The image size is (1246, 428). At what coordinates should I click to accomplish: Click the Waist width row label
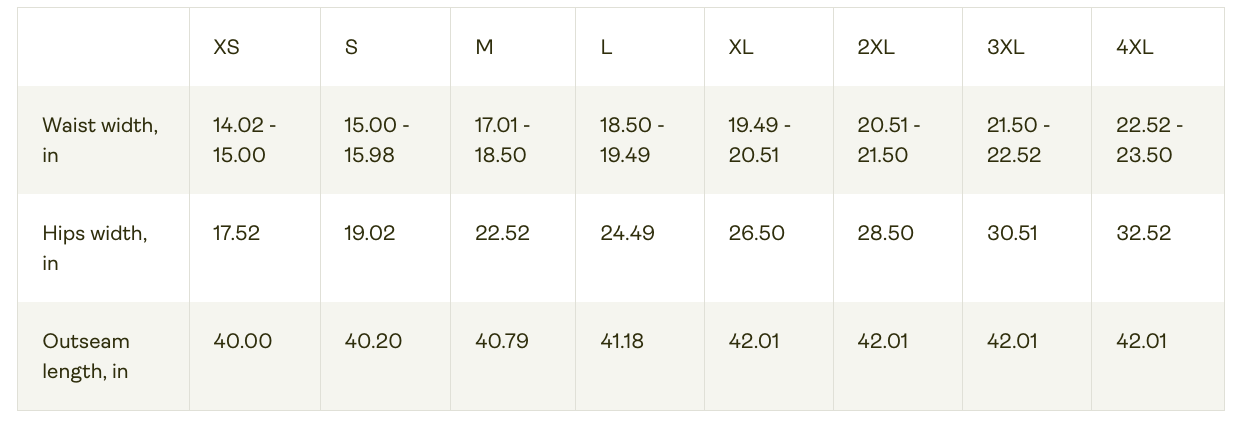[x=99, y=140]
